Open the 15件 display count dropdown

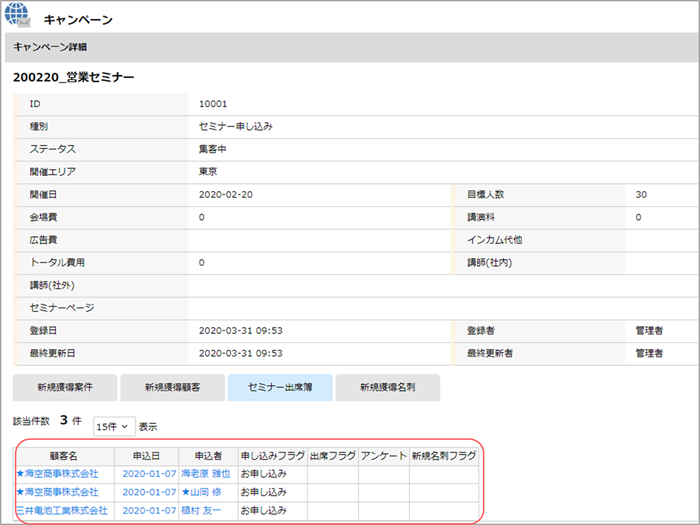point(113,427)
